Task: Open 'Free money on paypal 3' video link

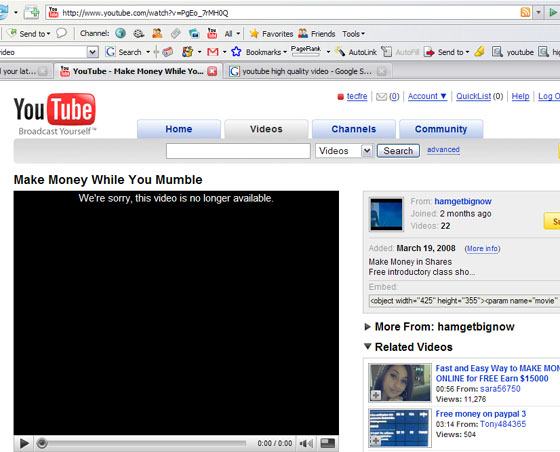Action: [x=481, y=414]
